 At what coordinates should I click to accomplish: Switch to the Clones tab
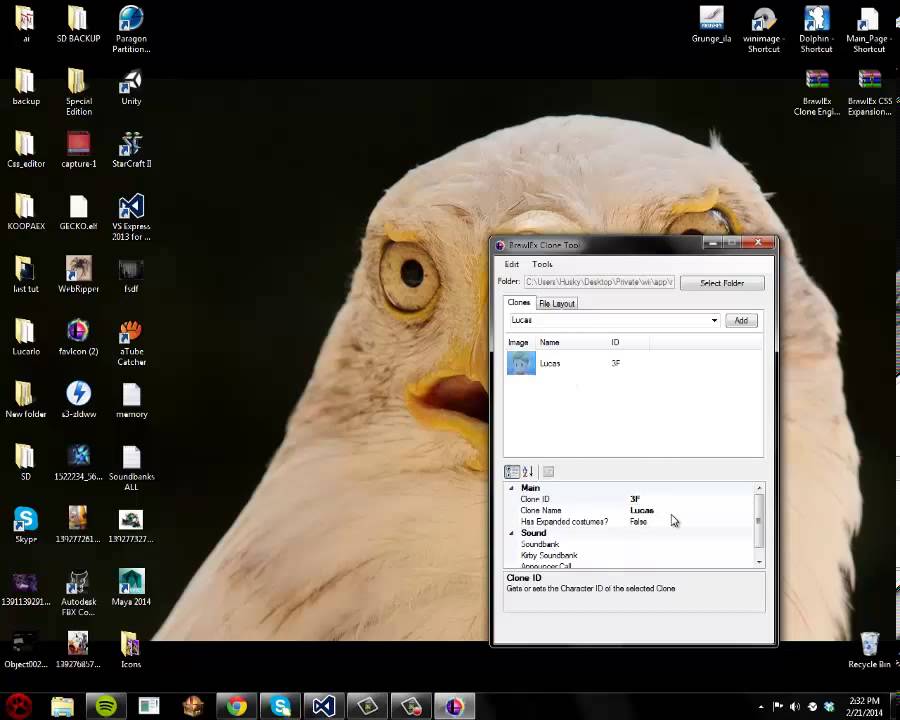tap(519, 303)
